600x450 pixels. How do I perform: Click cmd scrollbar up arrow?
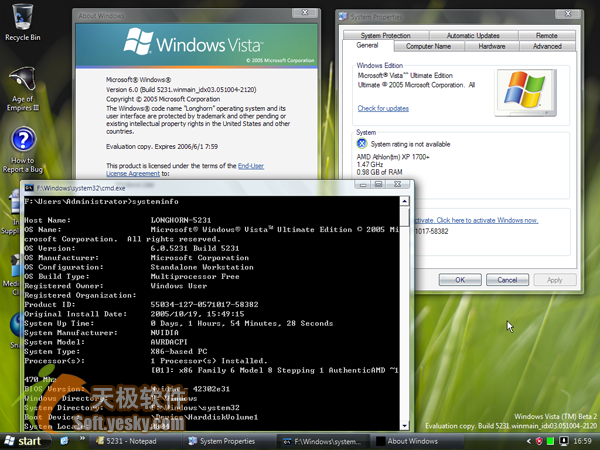point(404,201)
